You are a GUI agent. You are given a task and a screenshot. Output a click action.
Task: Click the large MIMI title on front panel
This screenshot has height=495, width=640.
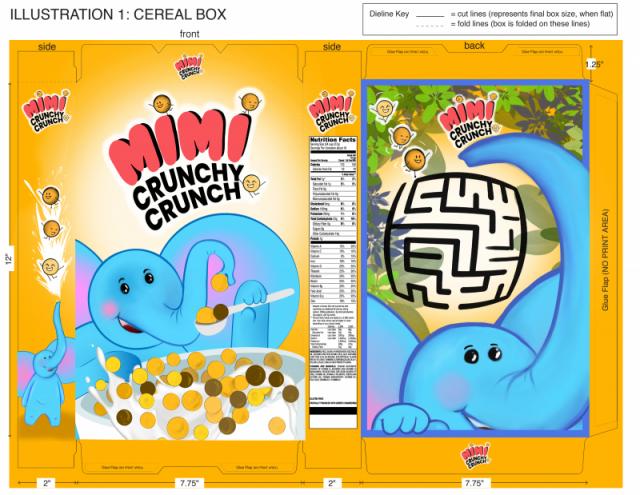point(180,145)
